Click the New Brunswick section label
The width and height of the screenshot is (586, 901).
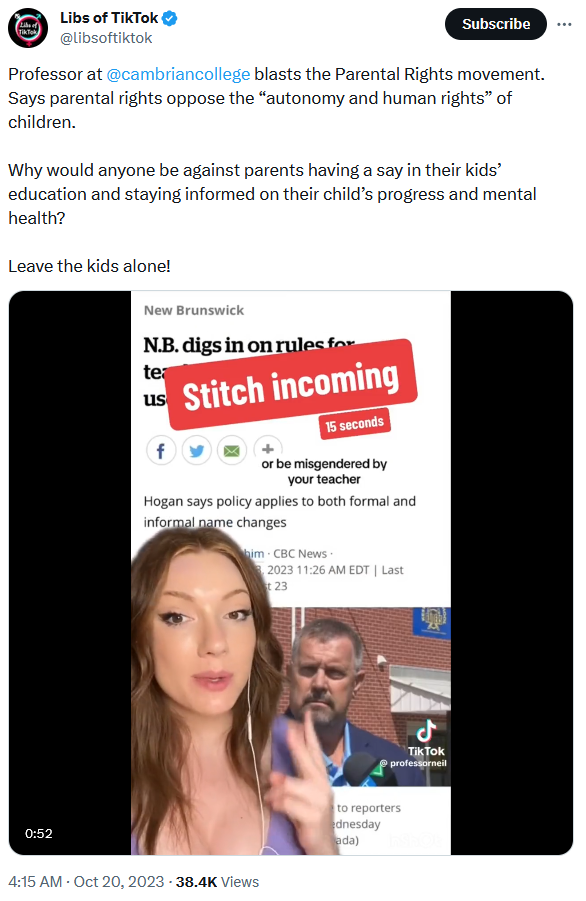click(x=194, y=310)
